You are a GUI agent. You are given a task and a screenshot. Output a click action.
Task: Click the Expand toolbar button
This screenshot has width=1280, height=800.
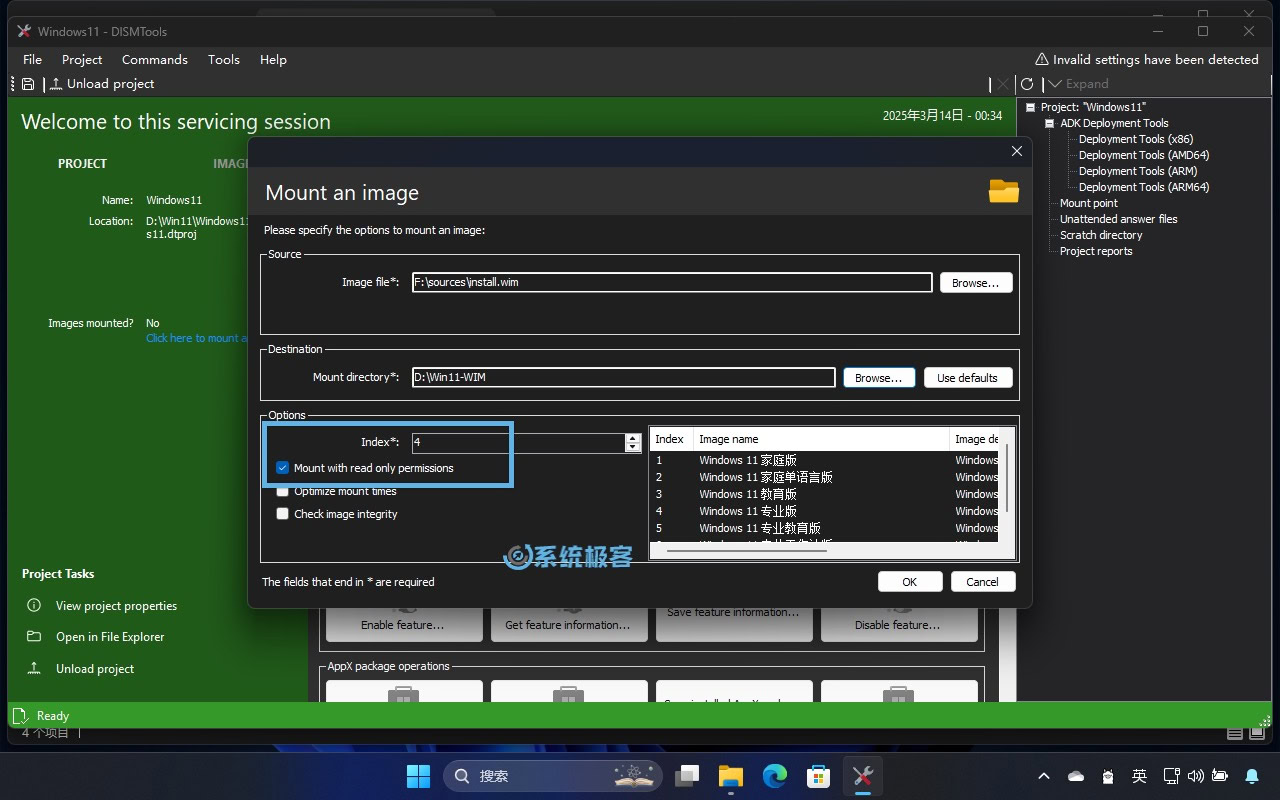pyautogui.click(x=1078, y=84)
